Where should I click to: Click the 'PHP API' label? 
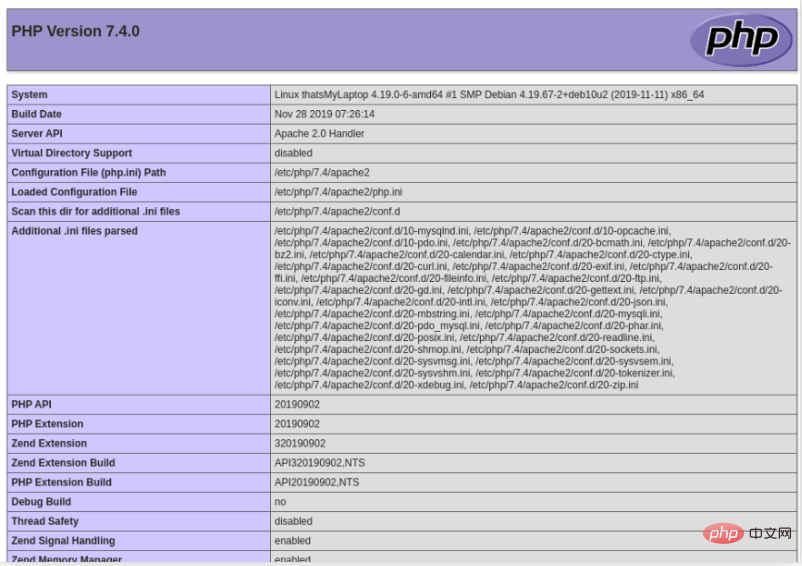(x=31, y=404)
